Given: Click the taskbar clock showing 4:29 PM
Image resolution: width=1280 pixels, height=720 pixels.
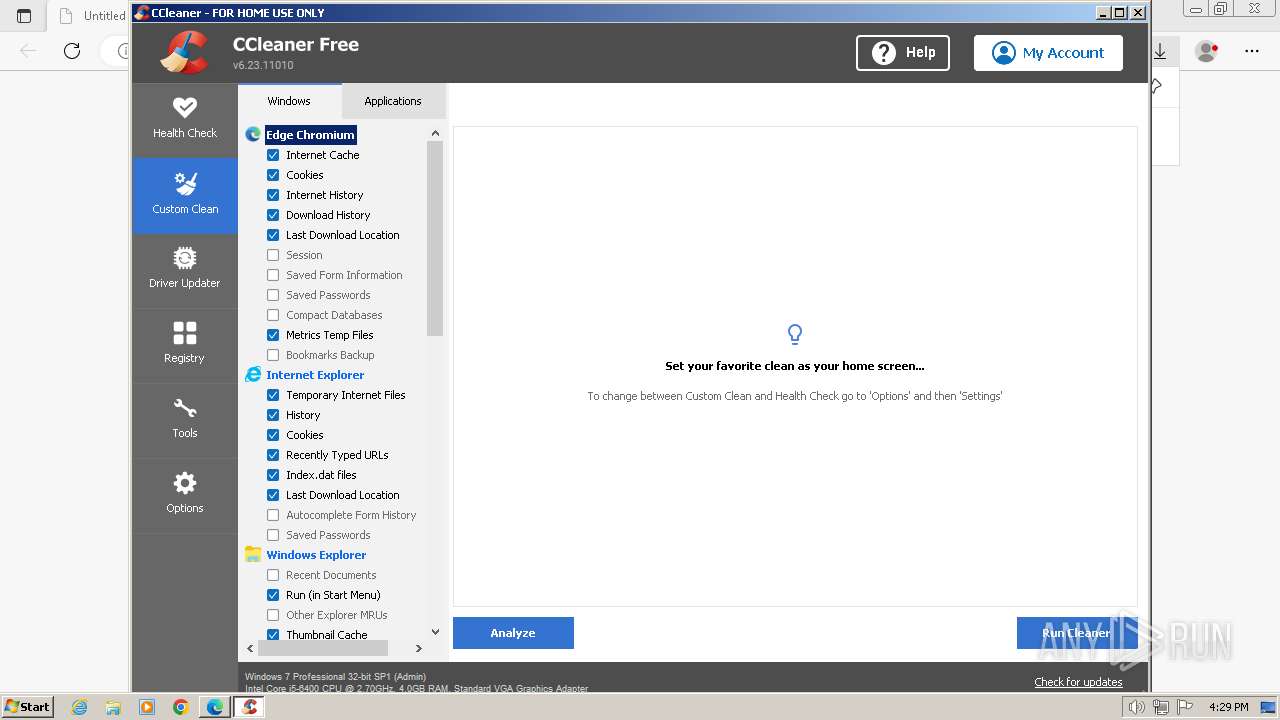Looking at the screenshot, I should pos(1228,707).
